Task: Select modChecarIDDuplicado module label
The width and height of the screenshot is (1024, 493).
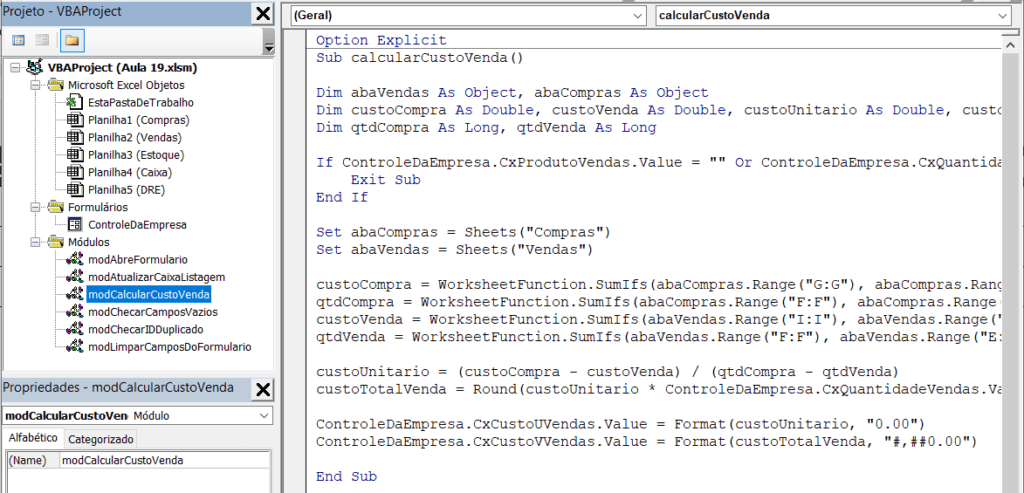Action: [x=145, y=329]
